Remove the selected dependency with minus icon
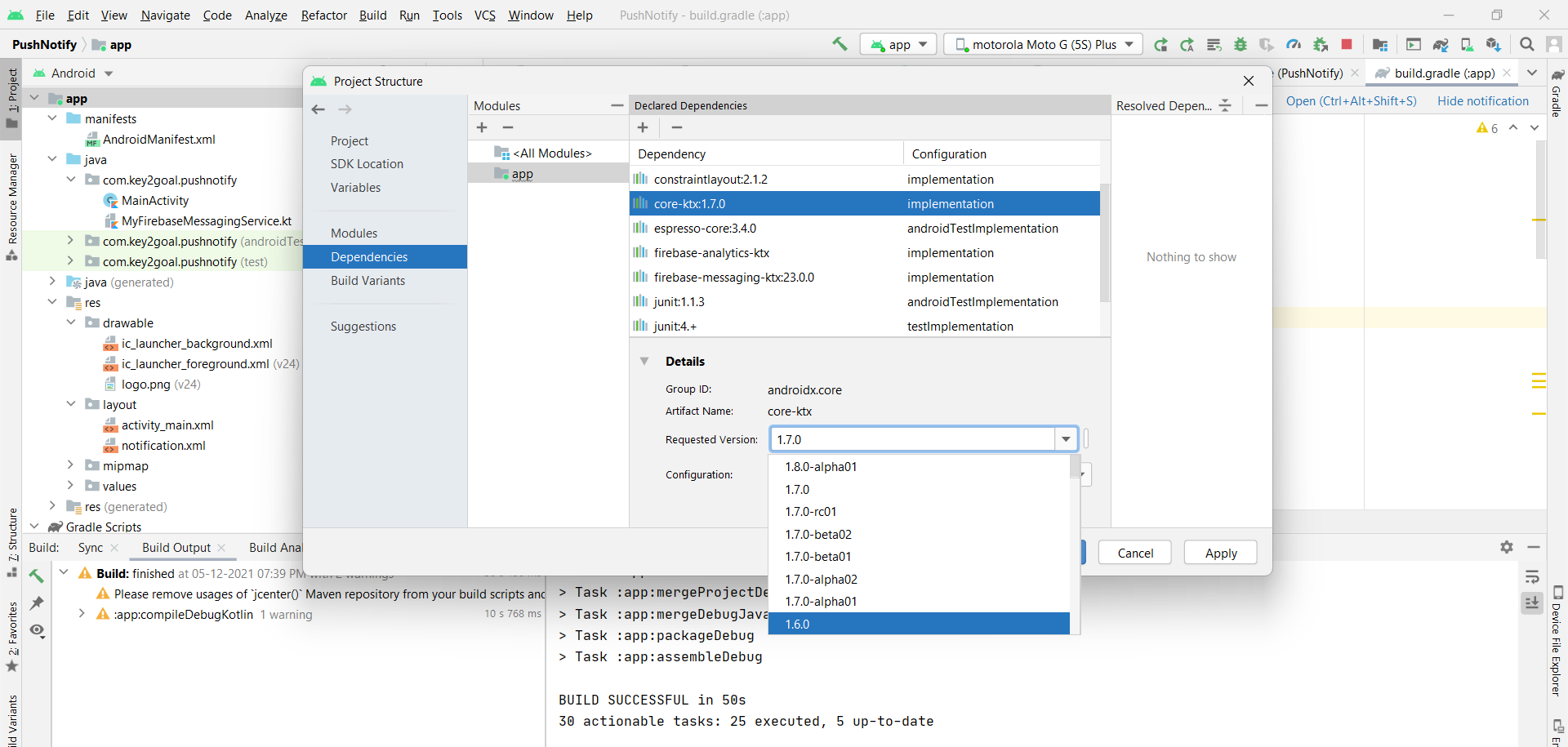The image size is (1568, 747). [x=676, y=127]
